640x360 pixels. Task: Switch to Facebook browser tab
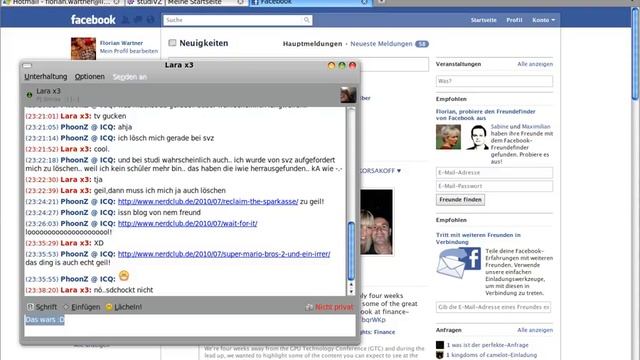pos(310,2)
